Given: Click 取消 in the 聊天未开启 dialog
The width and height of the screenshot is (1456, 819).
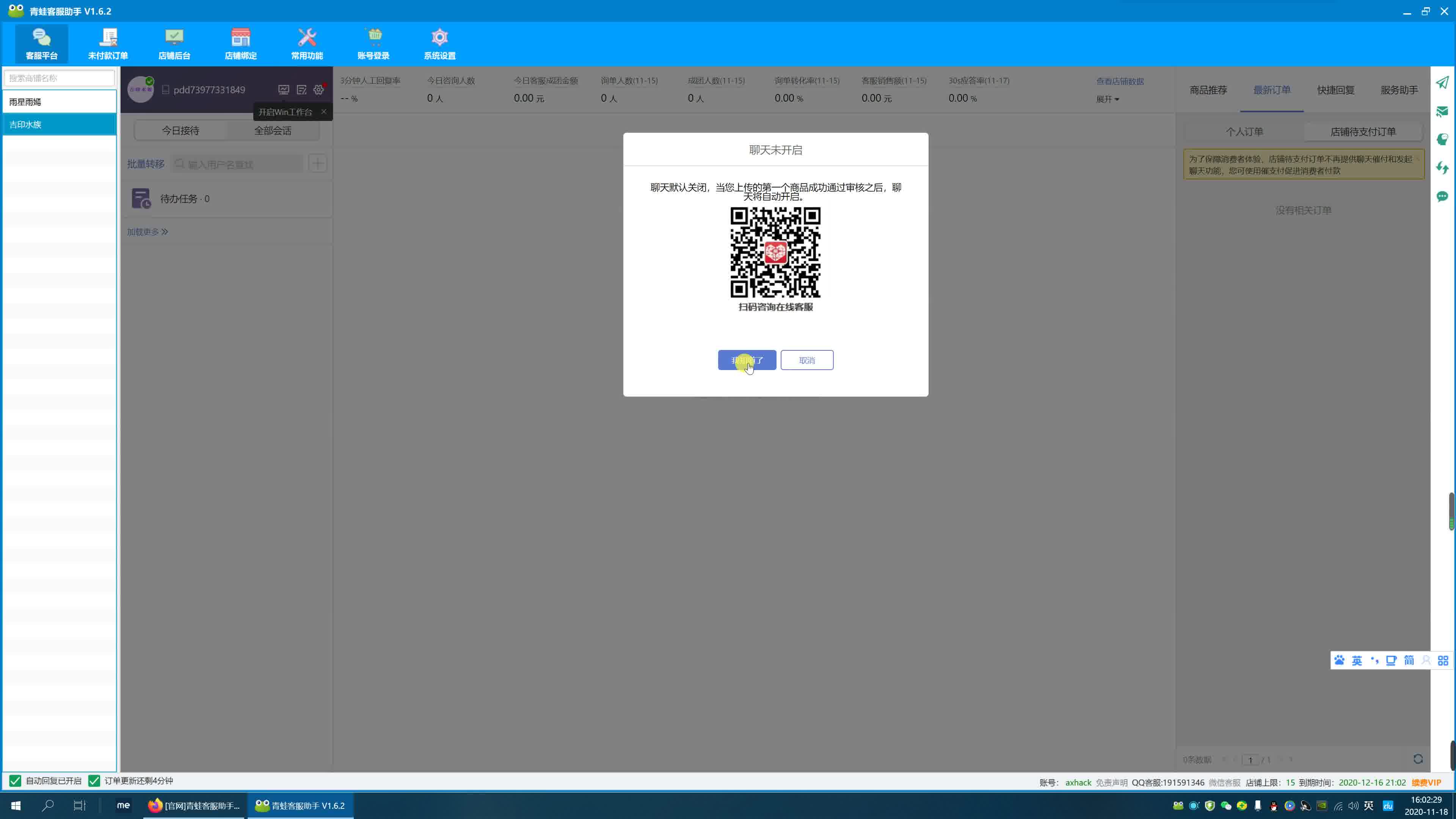Looking at the screenshot, I should pos(806,360).
